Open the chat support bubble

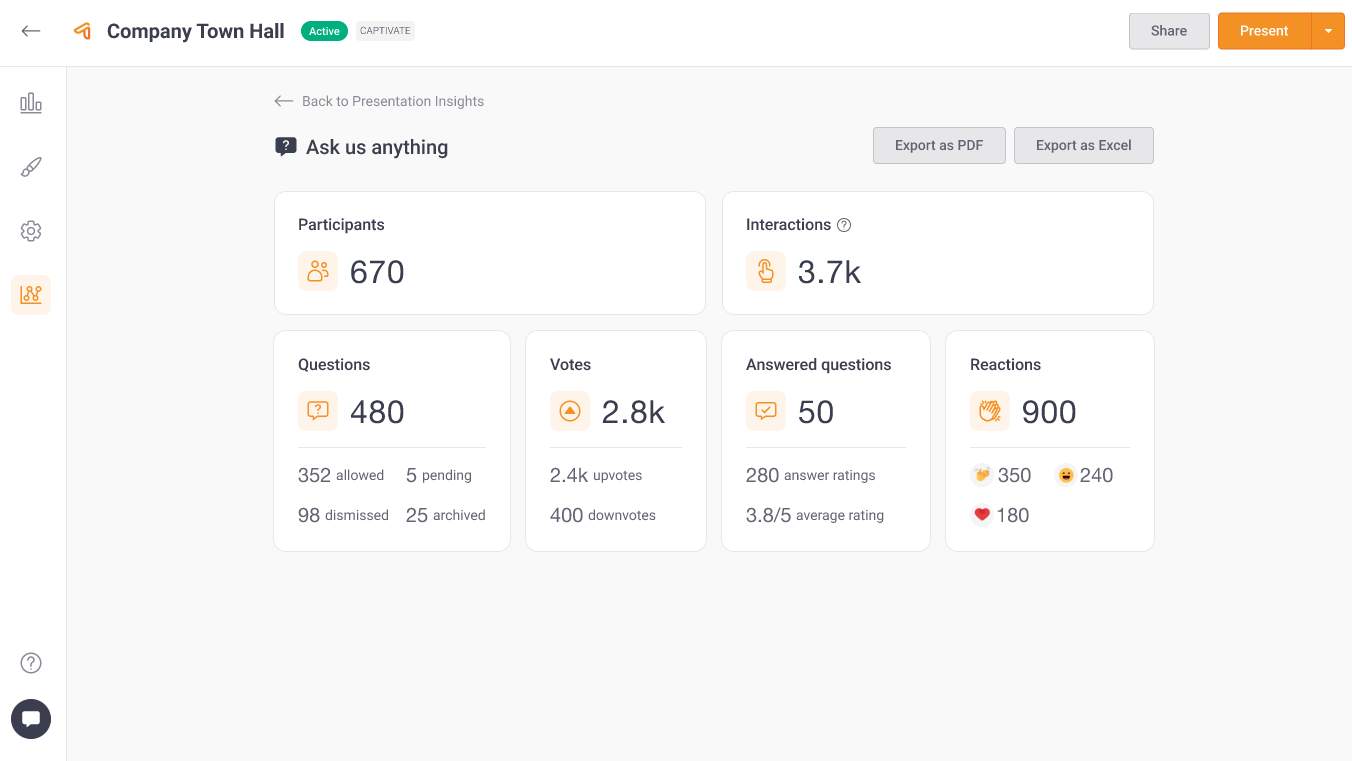pos(31,719)
